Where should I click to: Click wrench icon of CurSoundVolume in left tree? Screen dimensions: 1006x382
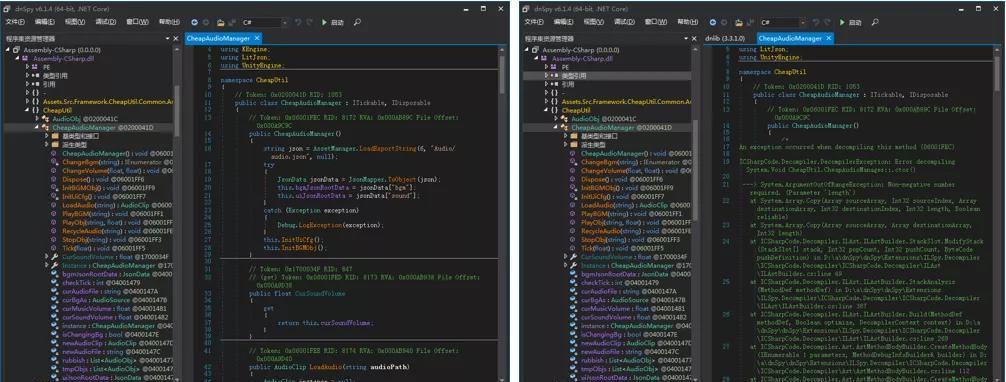pos(55,256)
